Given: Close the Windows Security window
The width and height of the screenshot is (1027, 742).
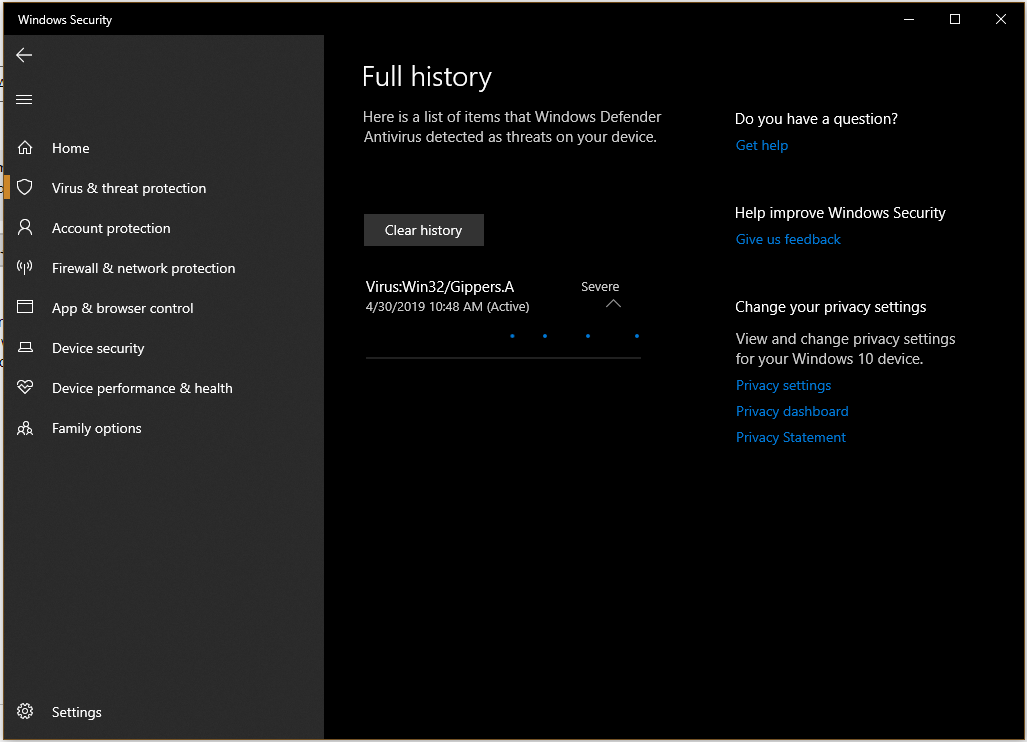Looking at the screenshot, I should click(x=1001, y=19).
